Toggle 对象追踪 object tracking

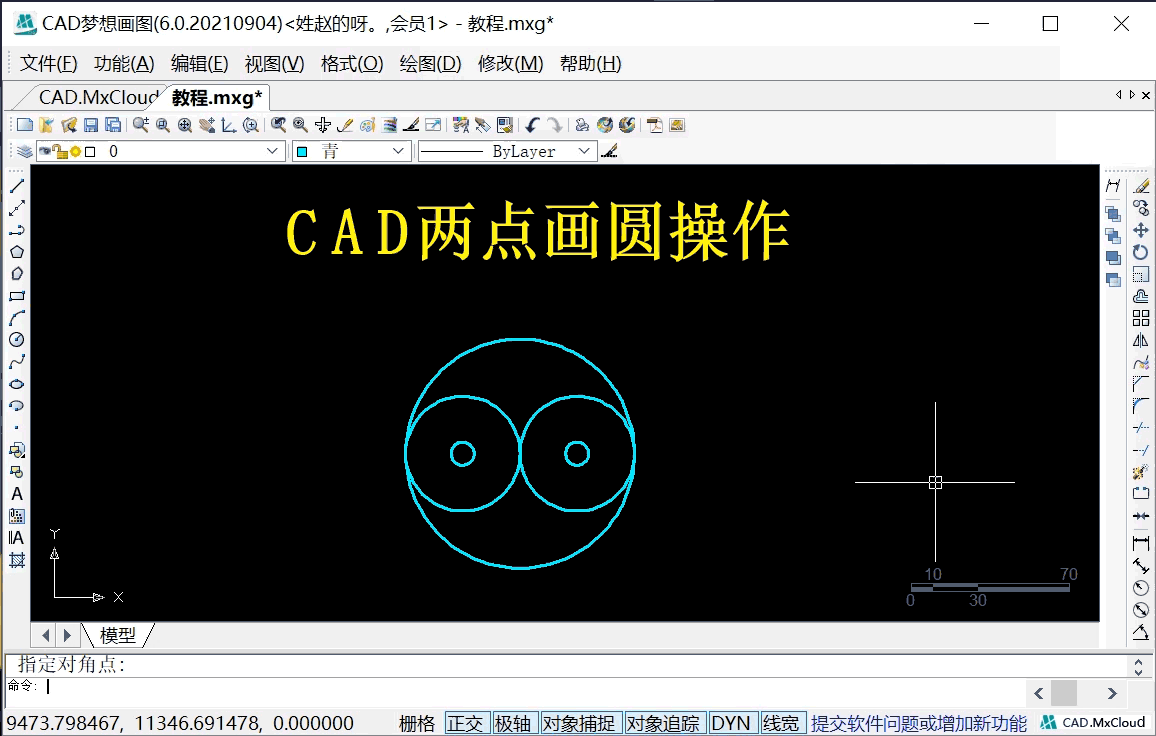click(x=664, y=723)
